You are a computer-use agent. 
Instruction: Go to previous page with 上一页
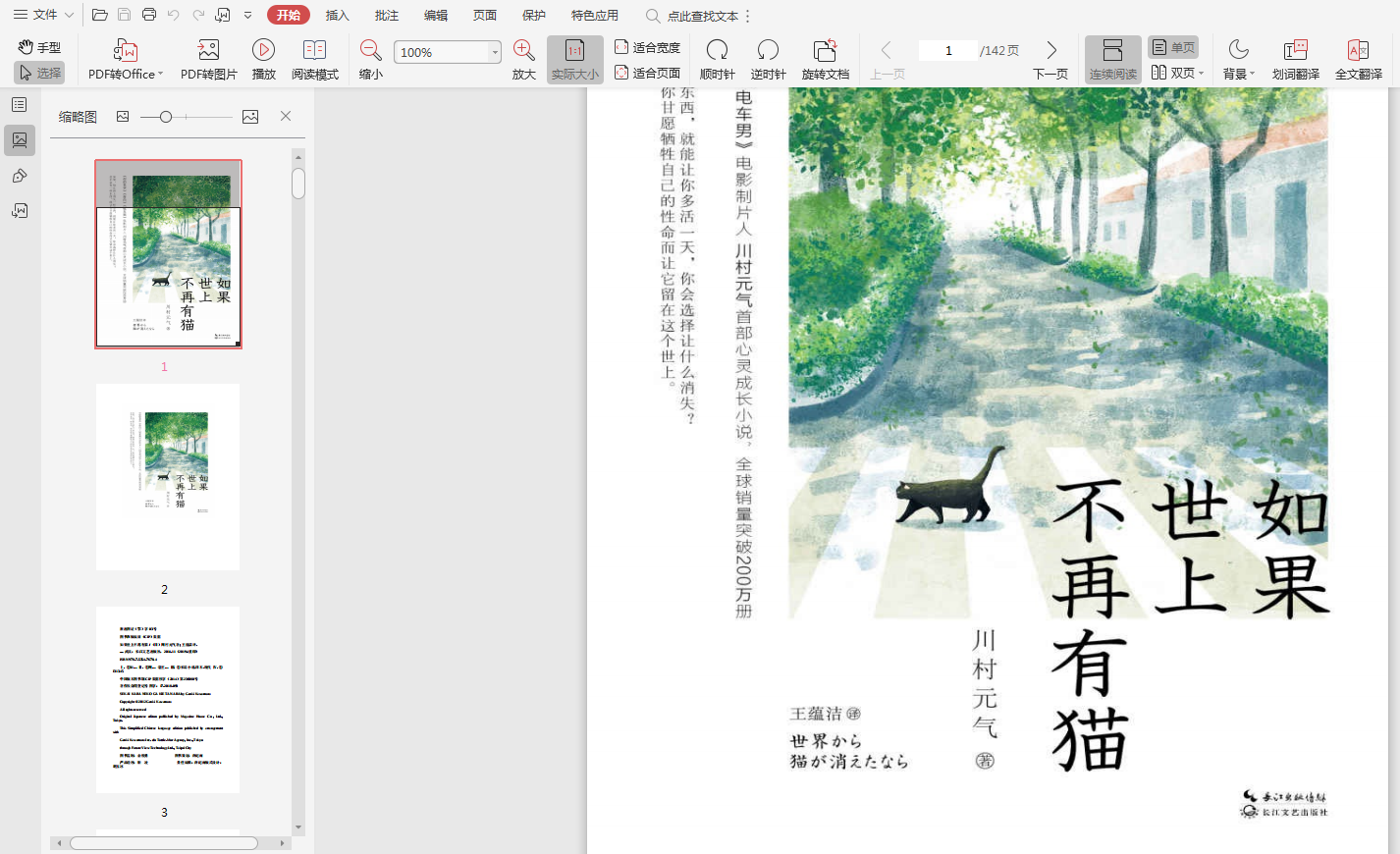pos(888,60)
